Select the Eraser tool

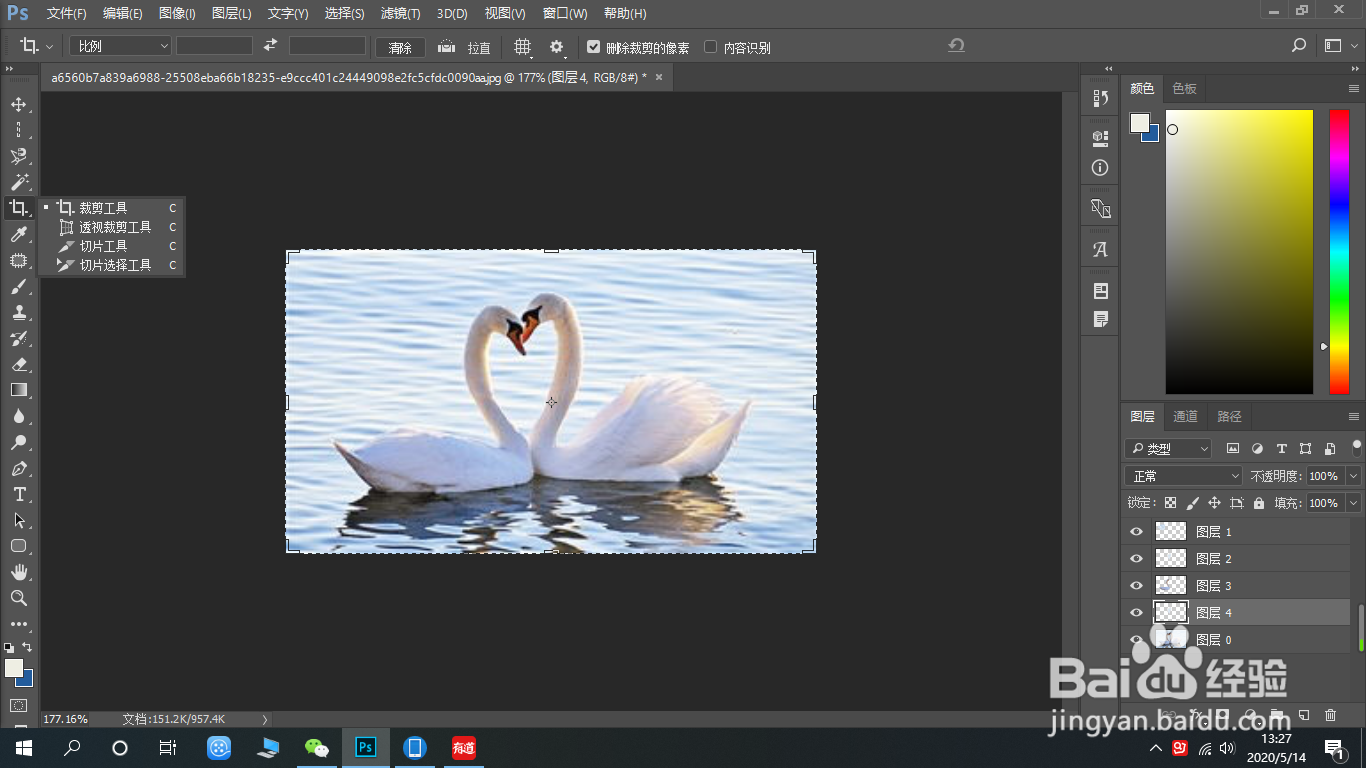click(19, 364)
